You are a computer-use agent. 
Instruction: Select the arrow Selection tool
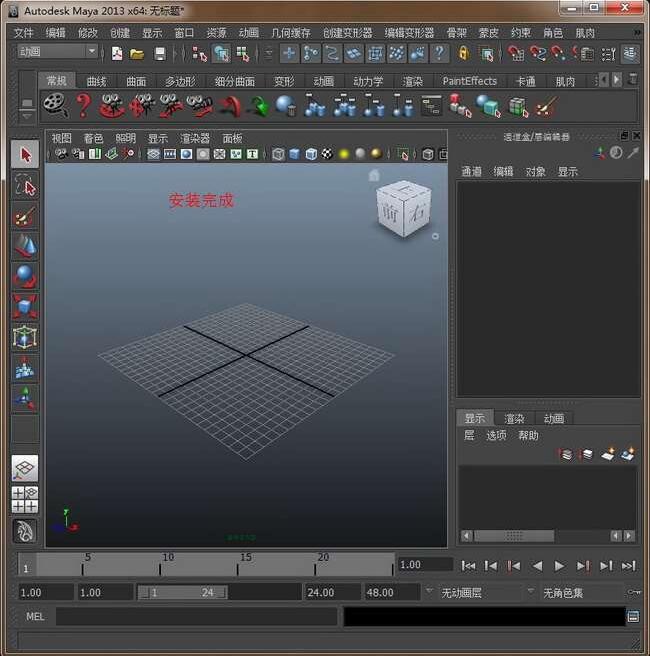point(25,155)
